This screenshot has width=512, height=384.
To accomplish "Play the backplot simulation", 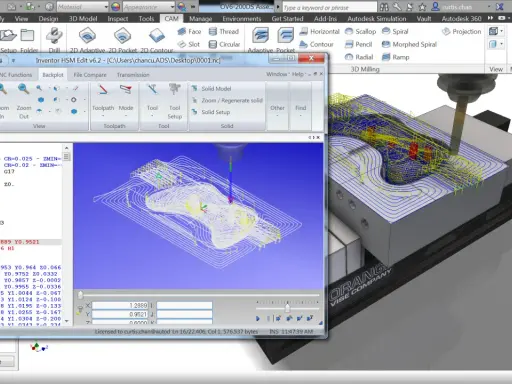I will [258, 319].
